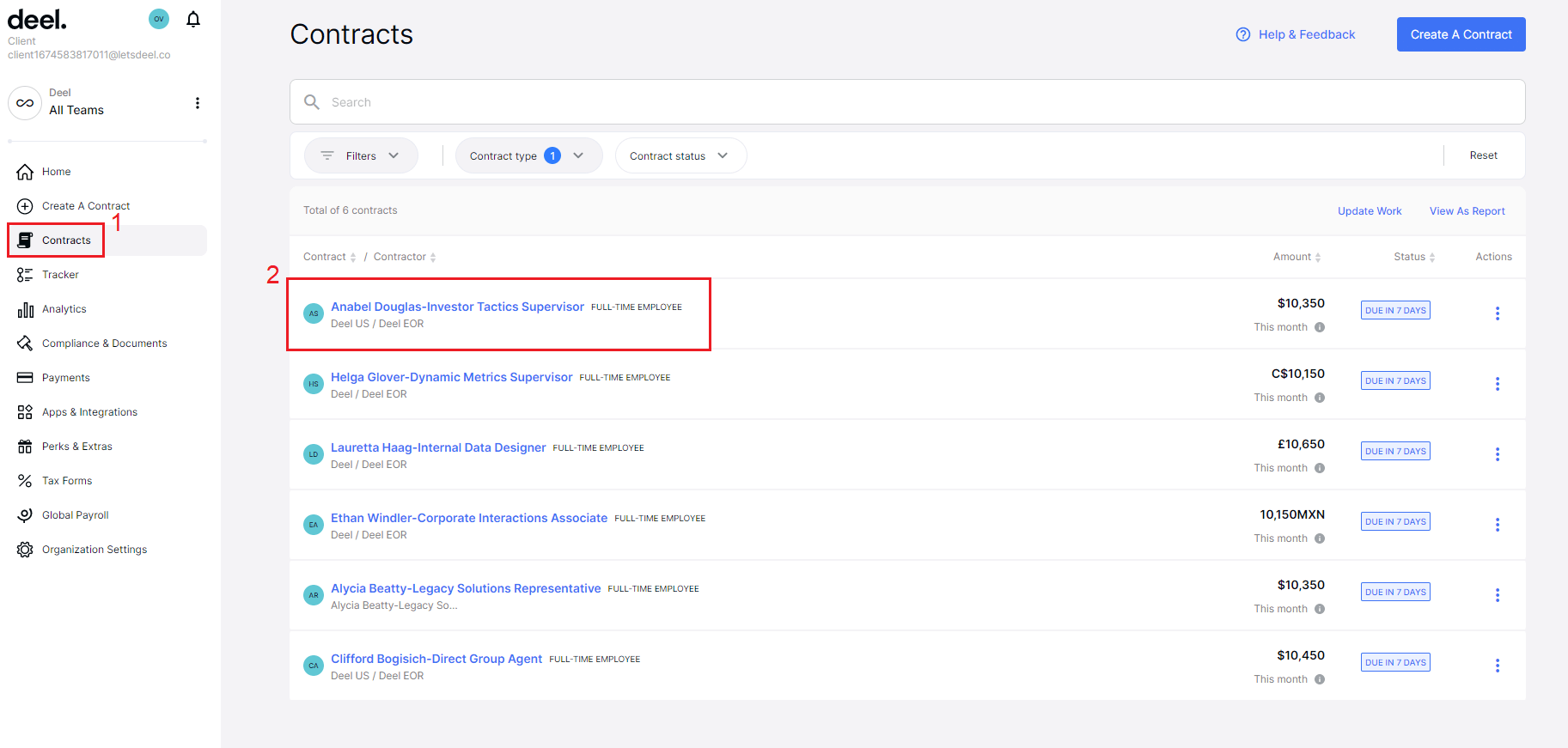Click the Tax Forms percent icon
This screenshot has height=748, width=1568.
[25, 481]
